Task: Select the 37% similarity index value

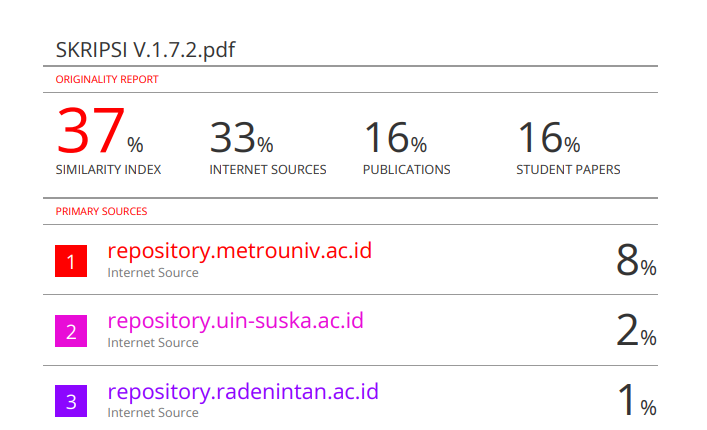Action: [100, 131]
